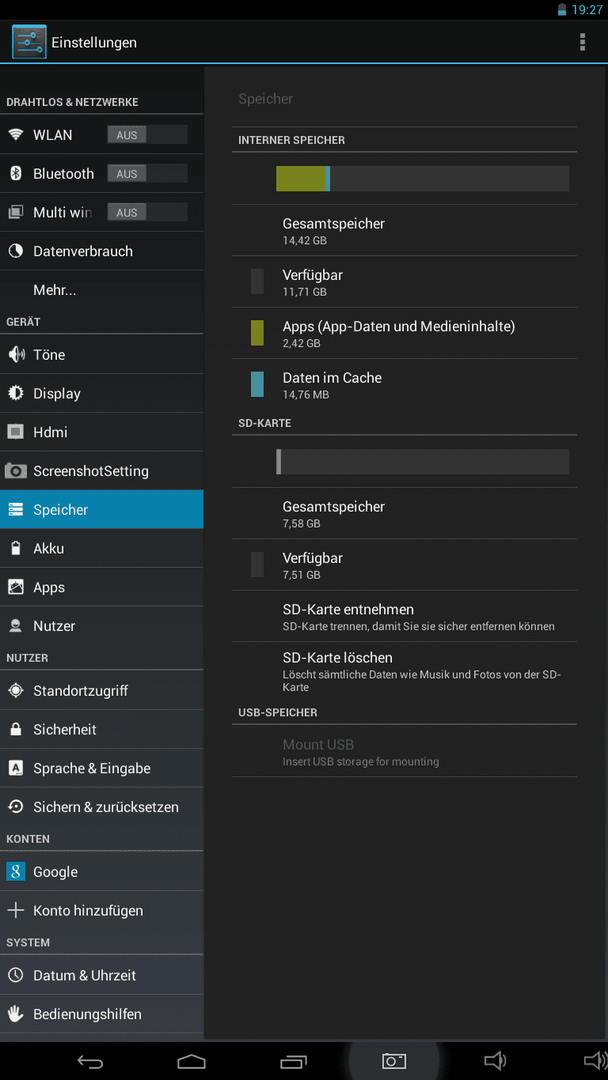Screen dimensions: 608x1080
Task: Select Akku in the settings list
Action: click(x=102, y=548)
